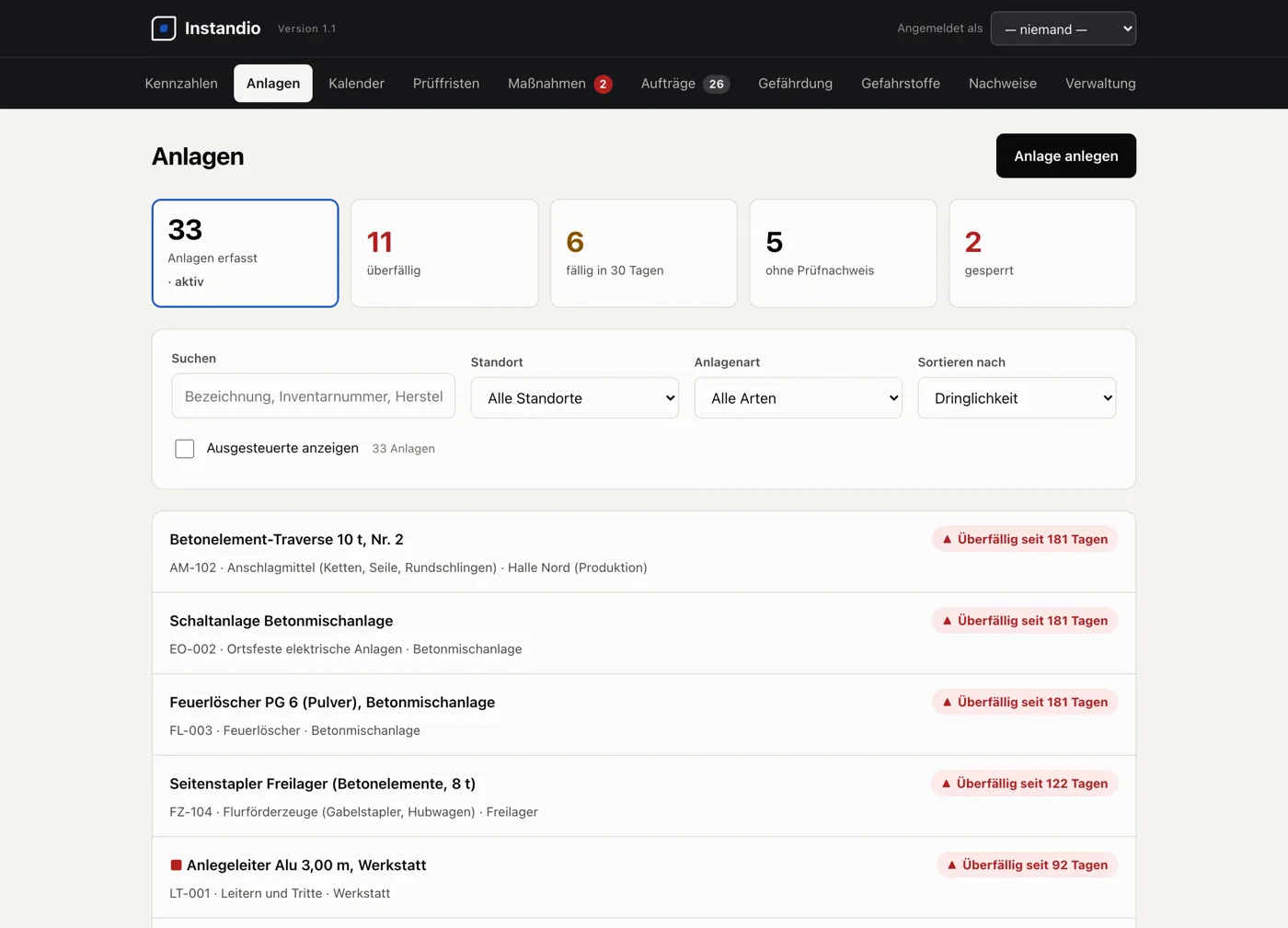Image resolution: width=1288 pixels, height=928 pixels.
Task: Open the Betonelement-Traverse 10 t, Nr. 2 entry
Action: point(644,552)
